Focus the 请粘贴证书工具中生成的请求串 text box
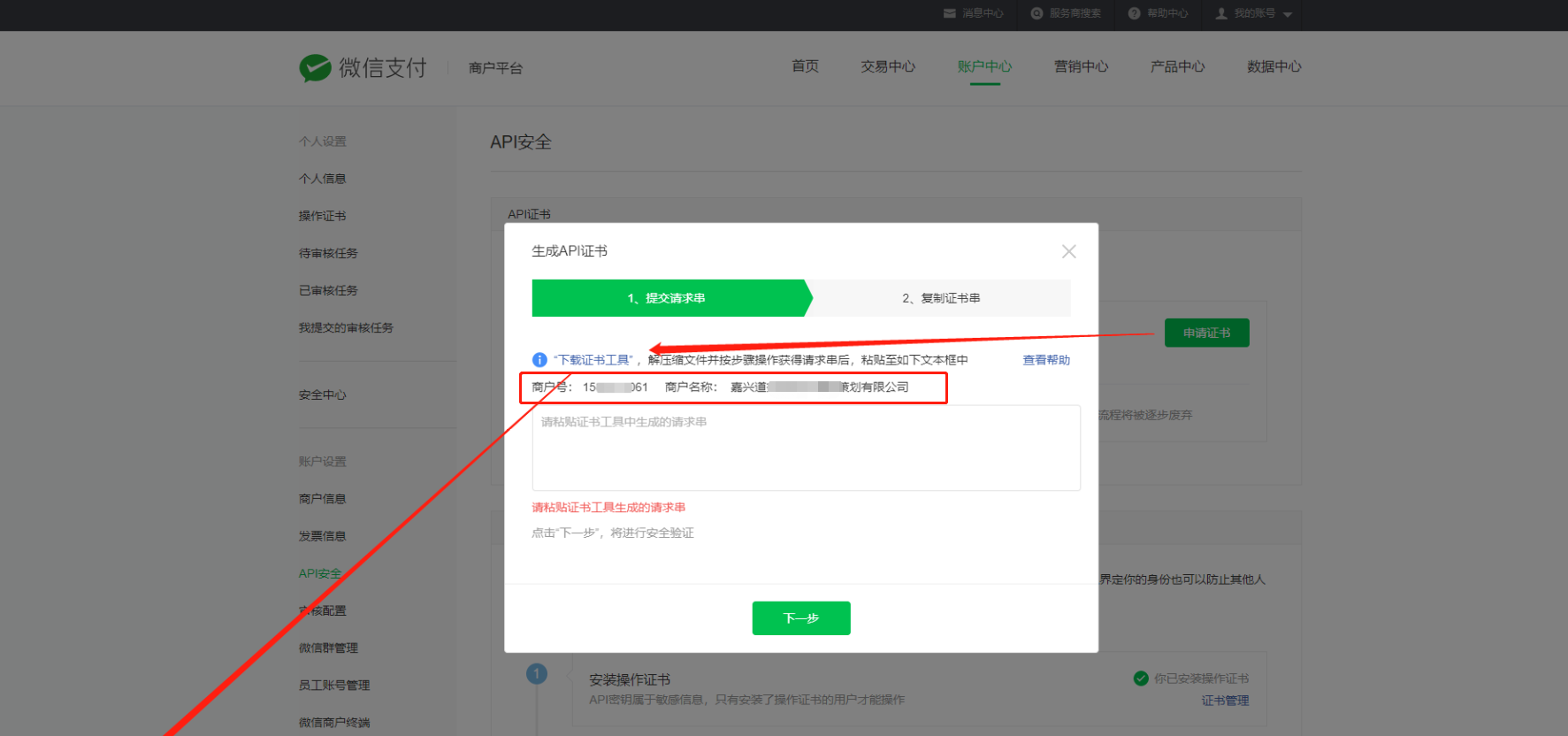 [806, 448]
